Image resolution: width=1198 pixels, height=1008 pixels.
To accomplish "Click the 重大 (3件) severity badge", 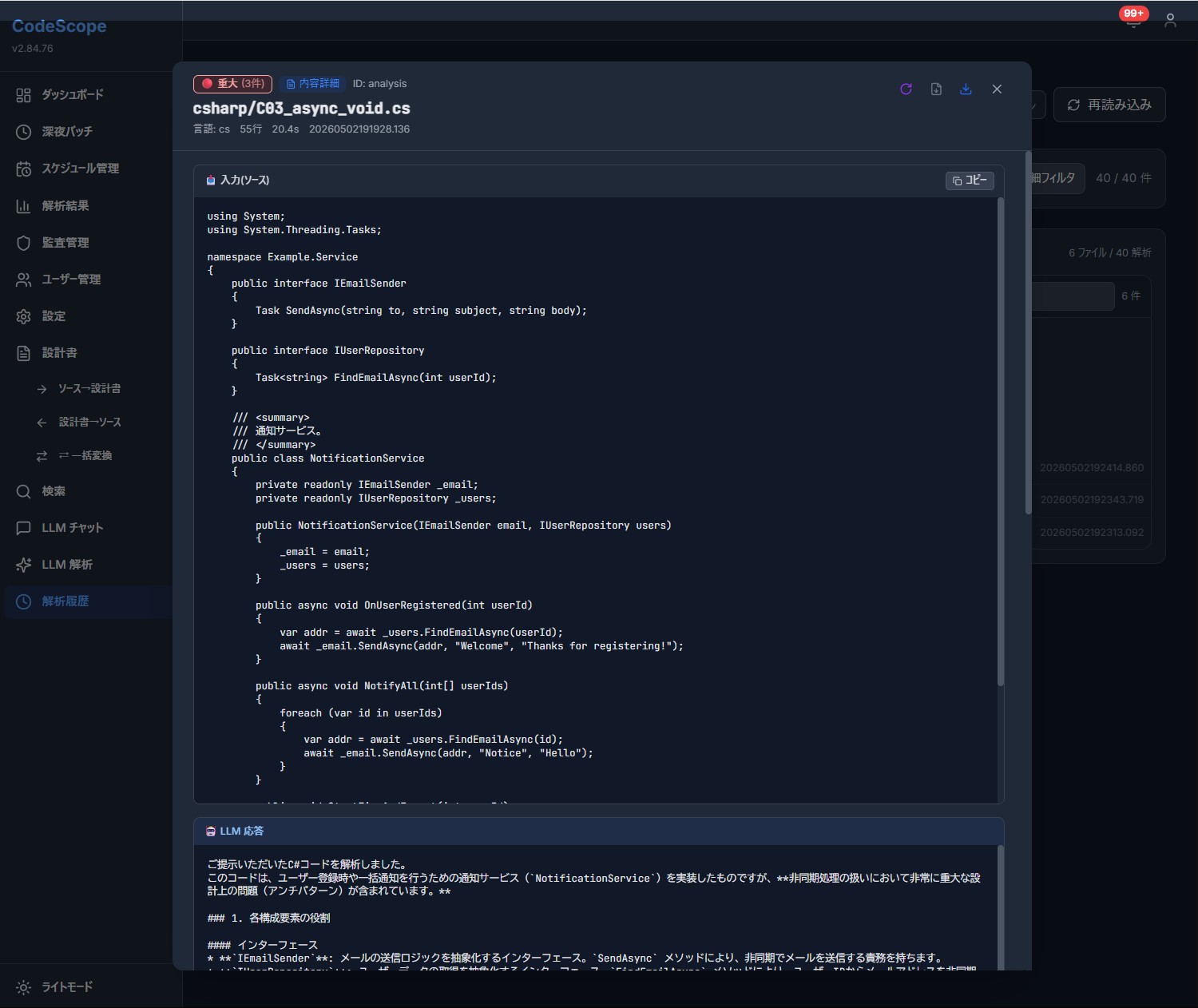I will pos(232,84).
